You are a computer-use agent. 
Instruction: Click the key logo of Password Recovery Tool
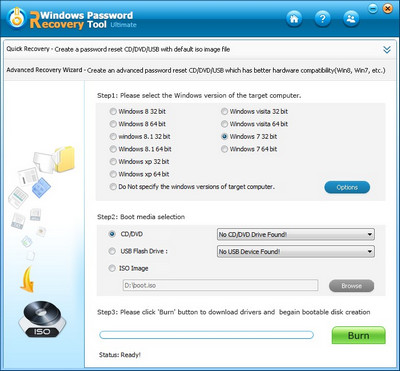point(16,19)
